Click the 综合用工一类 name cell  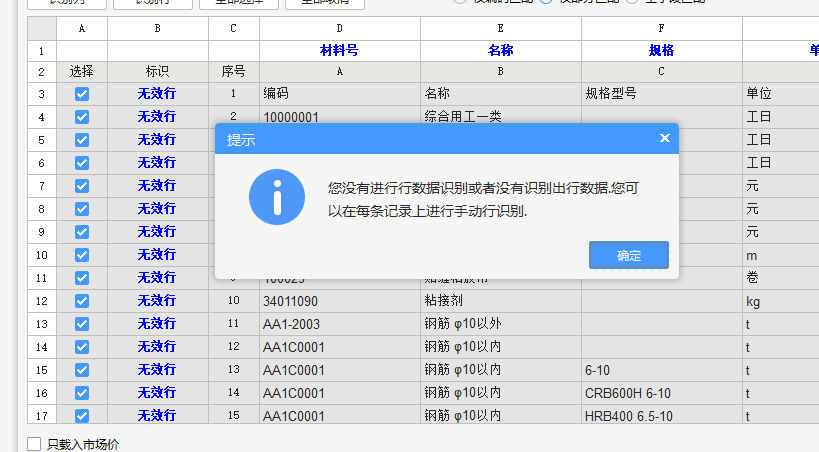[x=500, y=115]
